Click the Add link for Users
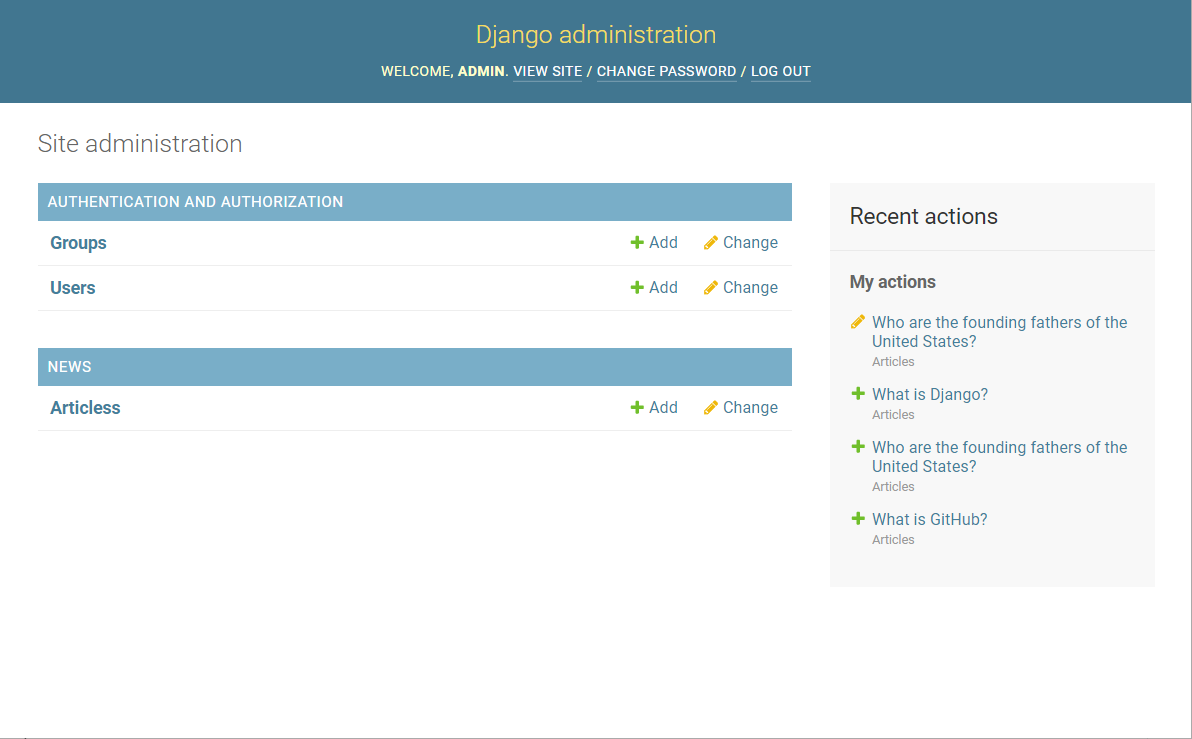1192x739 pixels. pyautogui.click(x=663, y=287)
